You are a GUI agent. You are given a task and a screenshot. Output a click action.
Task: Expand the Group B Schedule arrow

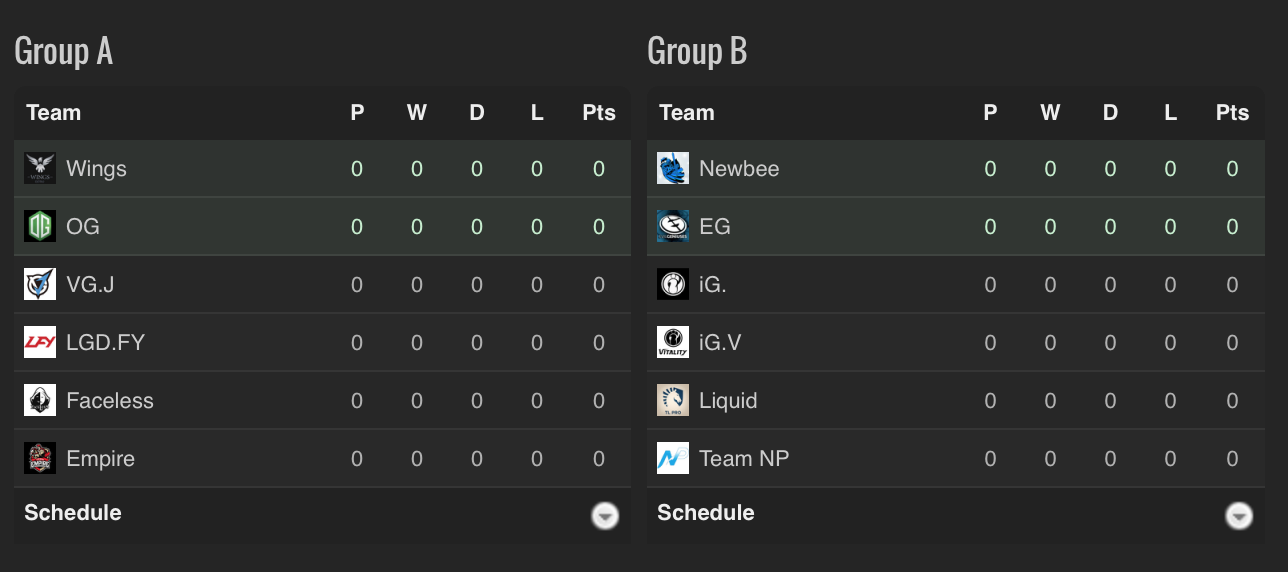click(1239, 516)
